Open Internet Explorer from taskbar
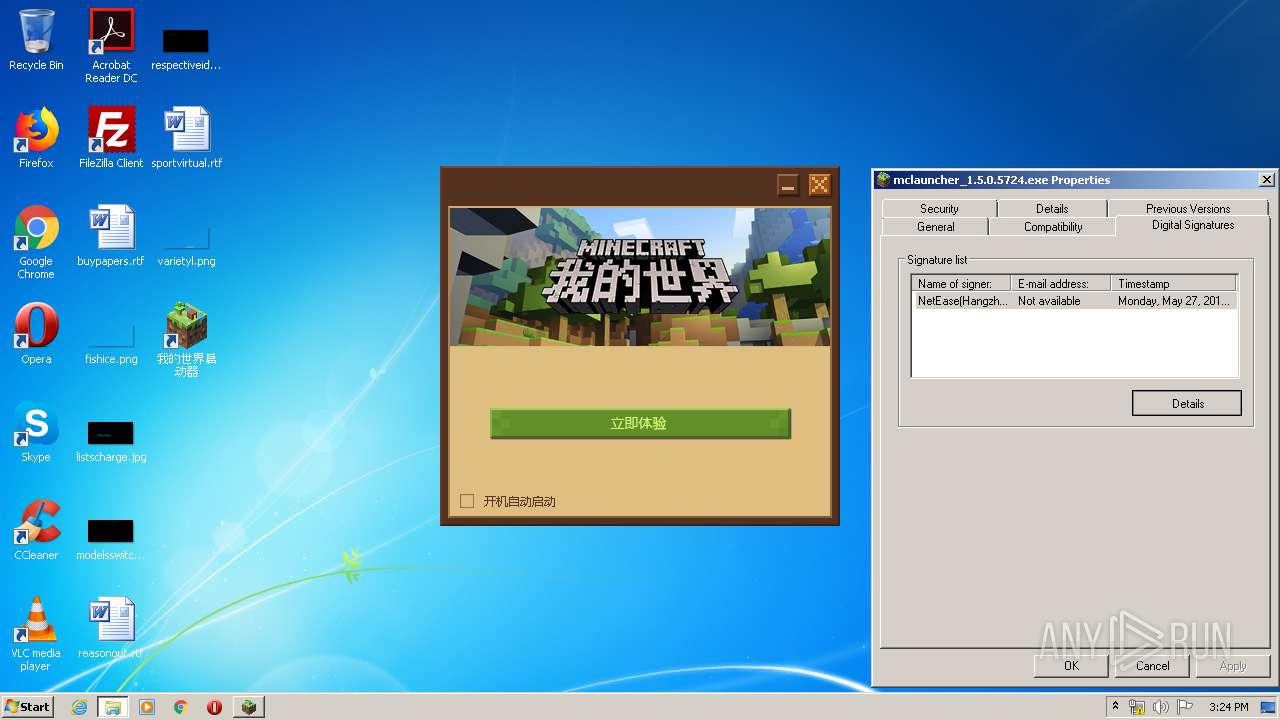This screenshot has width=1280, height=720. click(79, 707)
